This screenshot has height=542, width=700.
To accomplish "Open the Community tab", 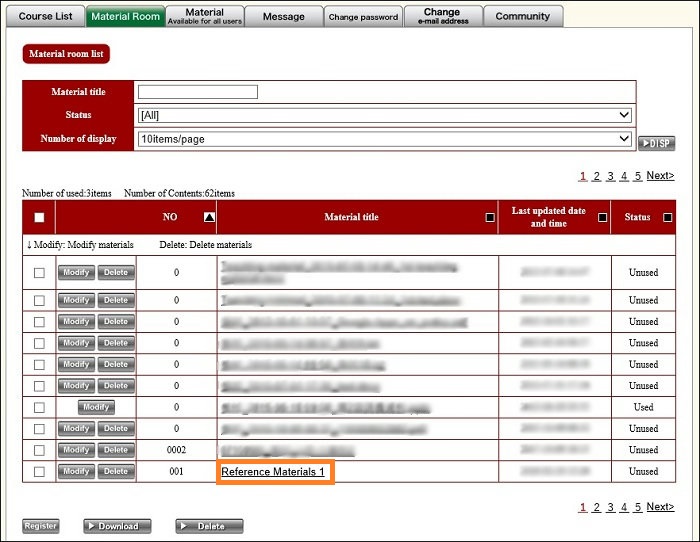I will [522, 16].
